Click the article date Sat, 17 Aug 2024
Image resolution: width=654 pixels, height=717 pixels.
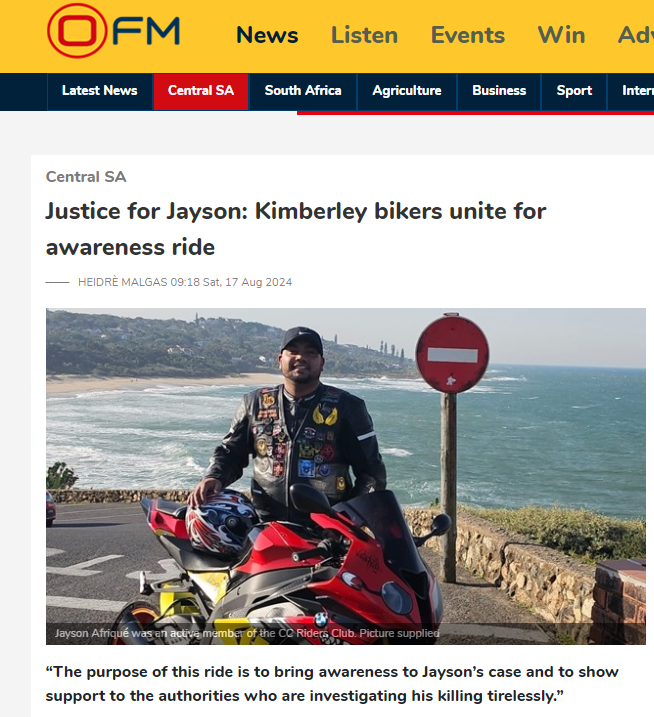(247, 282)
